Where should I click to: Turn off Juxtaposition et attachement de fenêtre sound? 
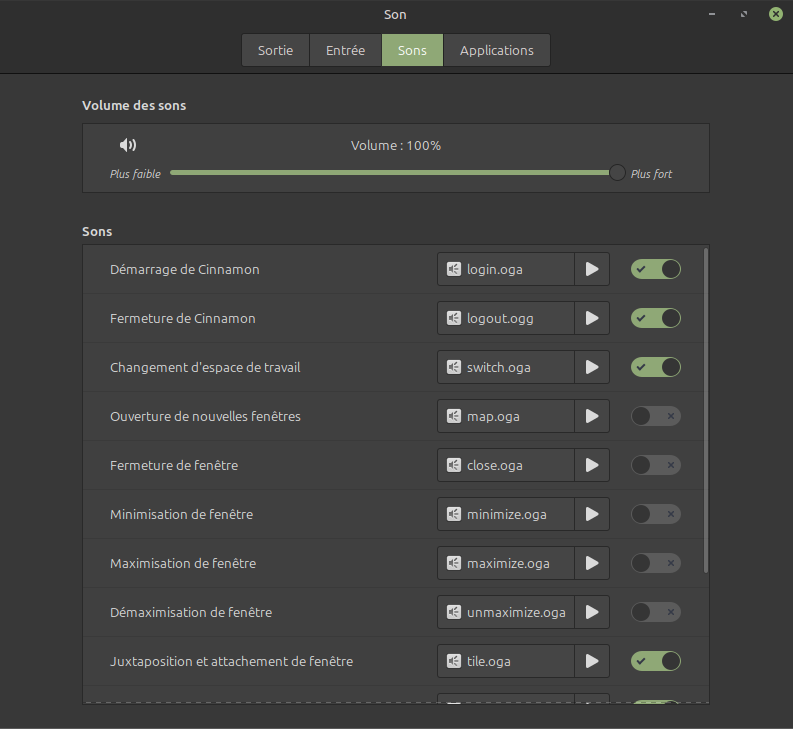coord(656,661)
